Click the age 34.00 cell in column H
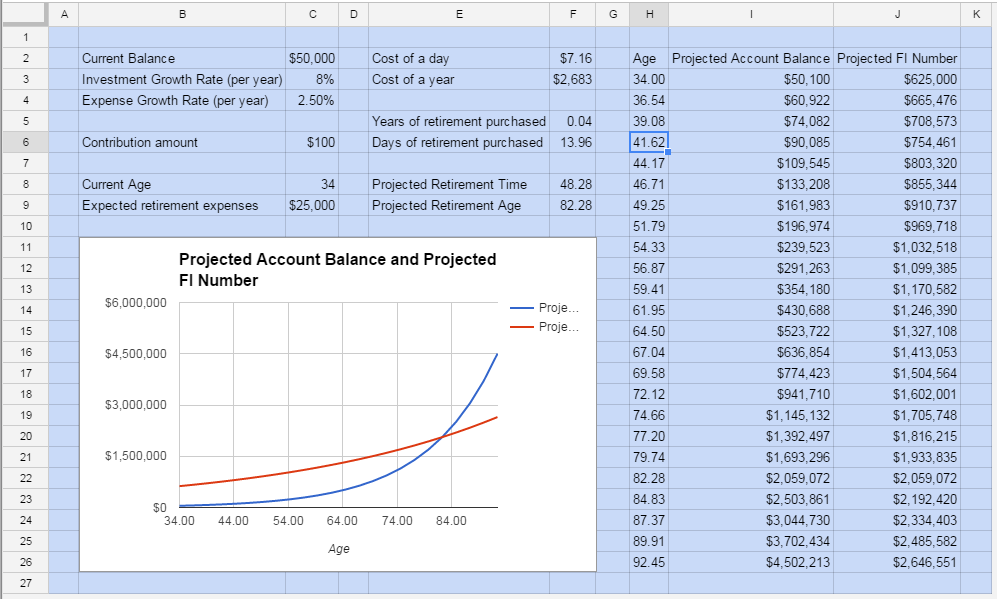The width and height of the screenshot is (997, 599). 649,79
